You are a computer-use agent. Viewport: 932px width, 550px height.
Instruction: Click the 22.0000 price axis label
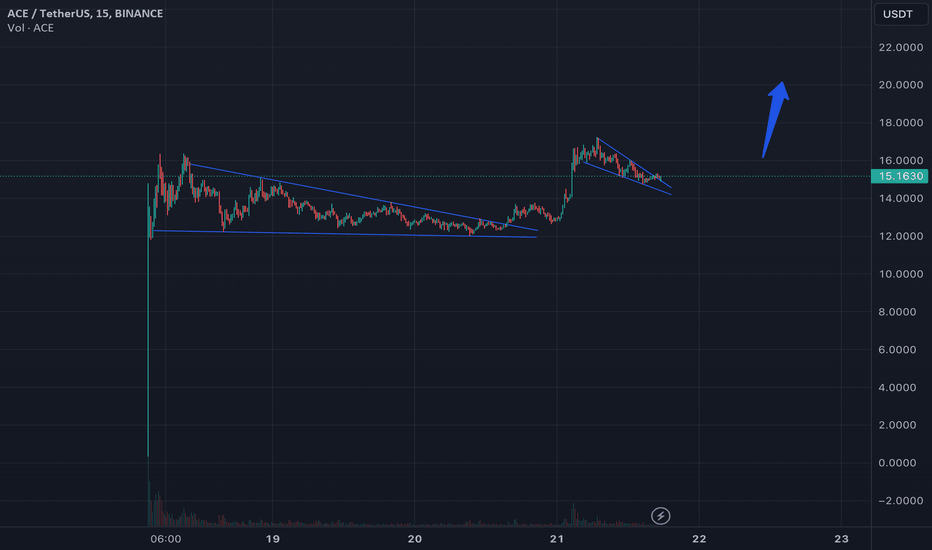[x=900, y=48]
